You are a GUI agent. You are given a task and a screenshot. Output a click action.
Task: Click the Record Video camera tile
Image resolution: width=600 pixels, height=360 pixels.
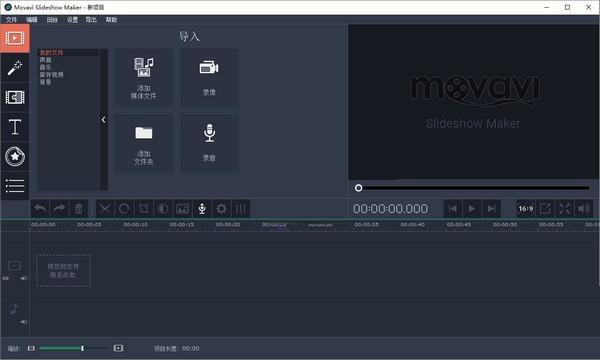209,78
